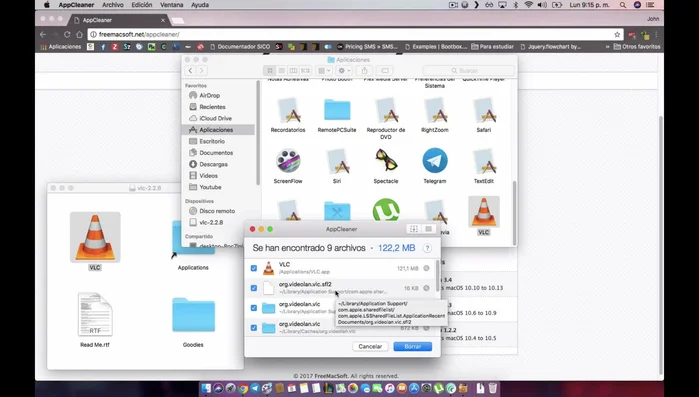
Task: Click the Cancelar button
Action: pos(370,346)
